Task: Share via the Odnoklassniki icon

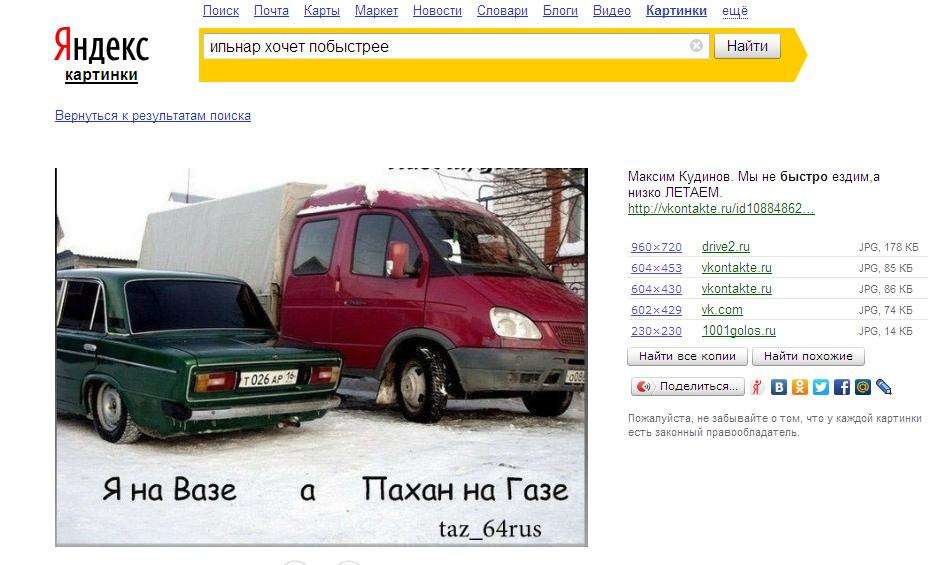Action: point(799,387)
